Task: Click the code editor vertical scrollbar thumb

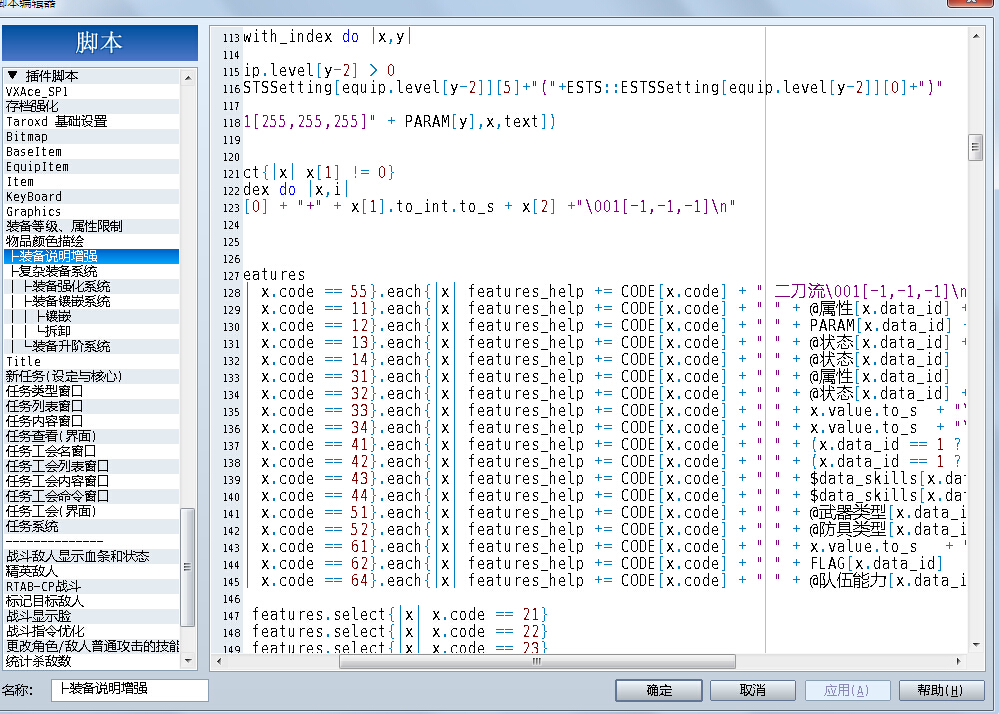Action: (975, 148)
